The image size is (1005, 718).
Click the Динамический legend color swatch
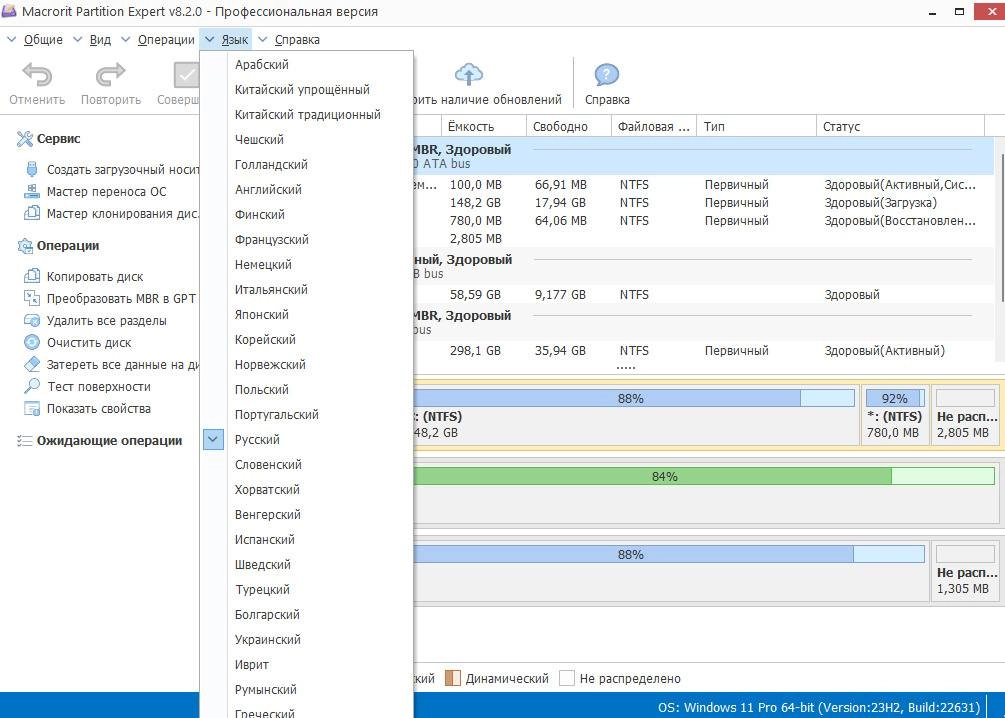[453, 678]
